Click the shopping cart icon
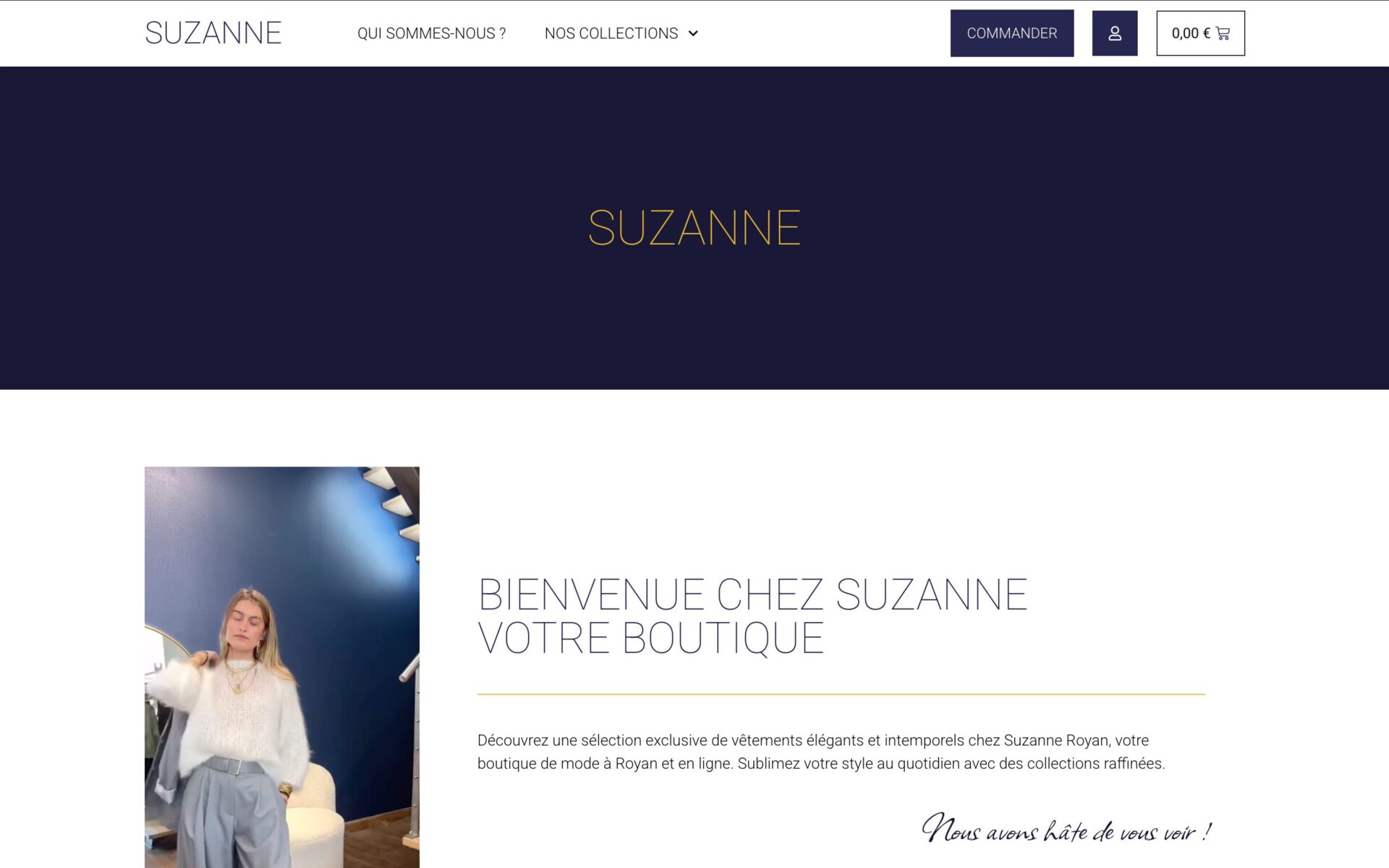Viewport: 1389px width, 868px height. click(x=1223, y=33)
